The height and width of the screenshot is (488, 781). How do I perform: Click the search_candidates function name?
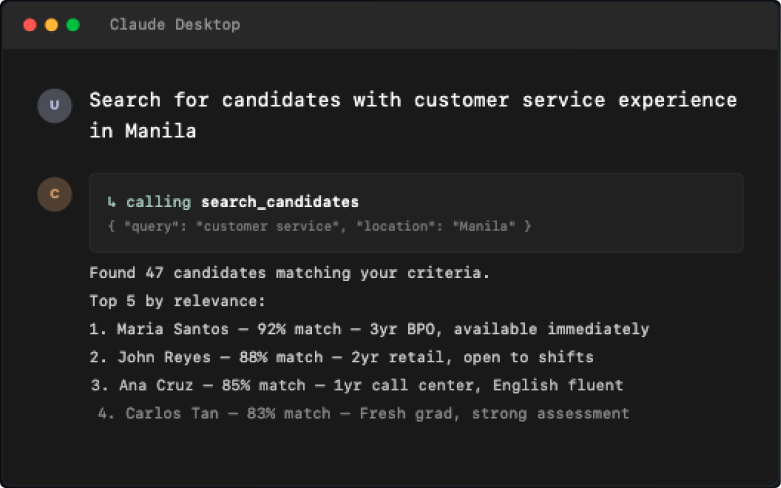[280, 202]
